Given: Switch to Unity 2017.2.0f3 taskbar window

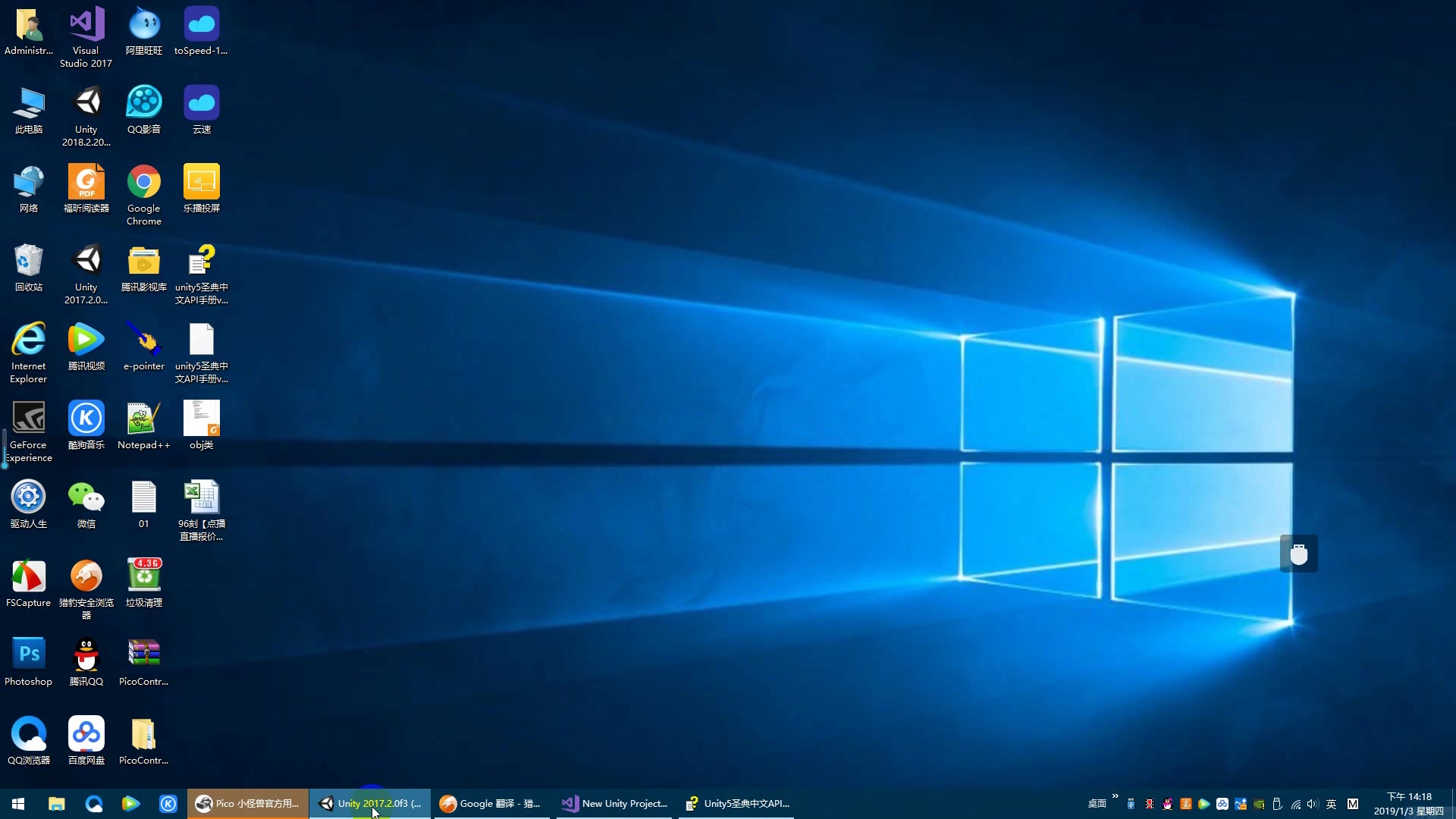Looking at the screenshot, I should tap(370, 804).
